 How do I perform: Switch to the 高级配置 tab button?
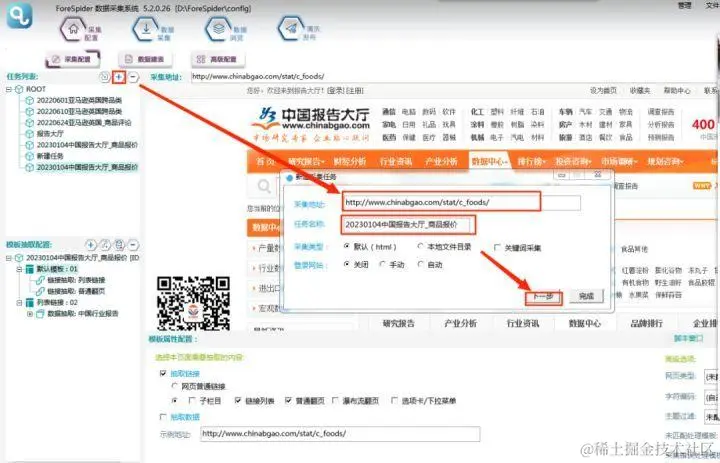coord(218,59)
